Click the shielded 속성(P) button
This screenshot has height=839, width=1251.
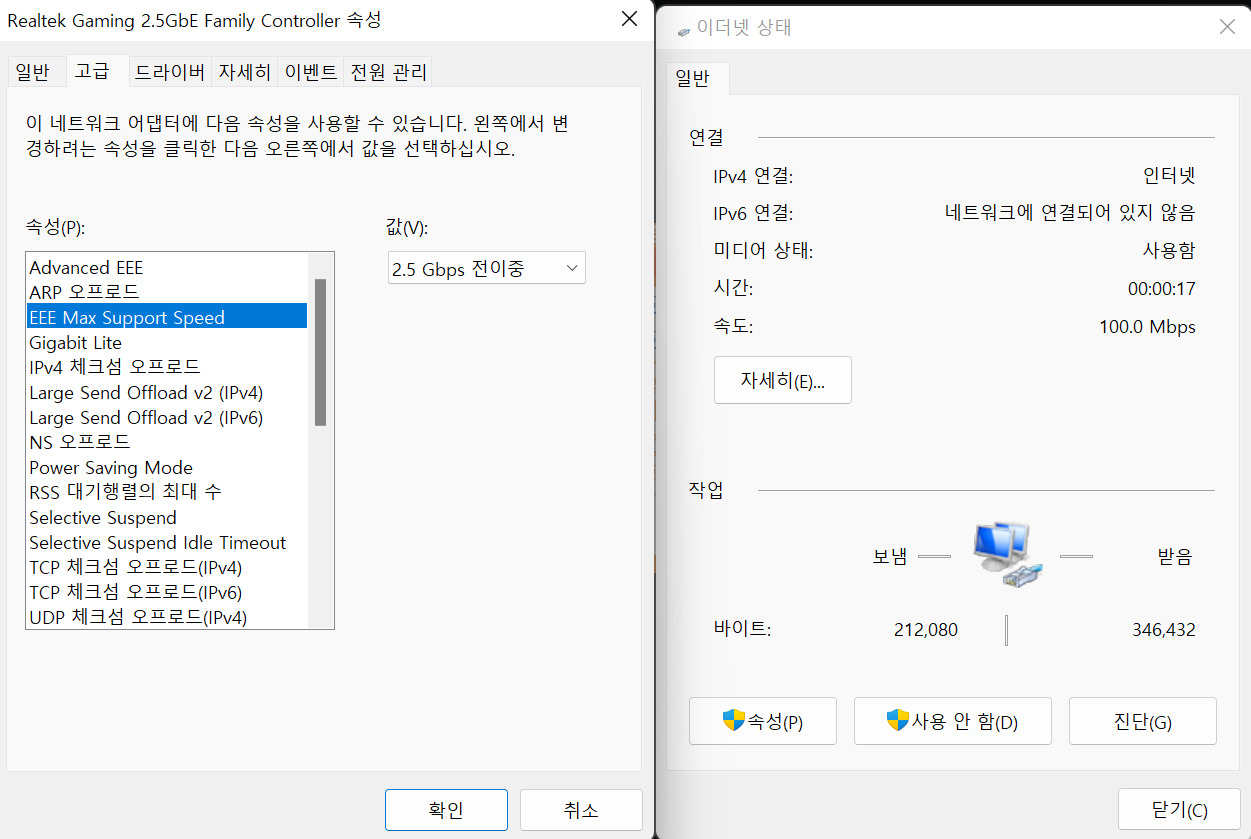click(x=762, y=721)
